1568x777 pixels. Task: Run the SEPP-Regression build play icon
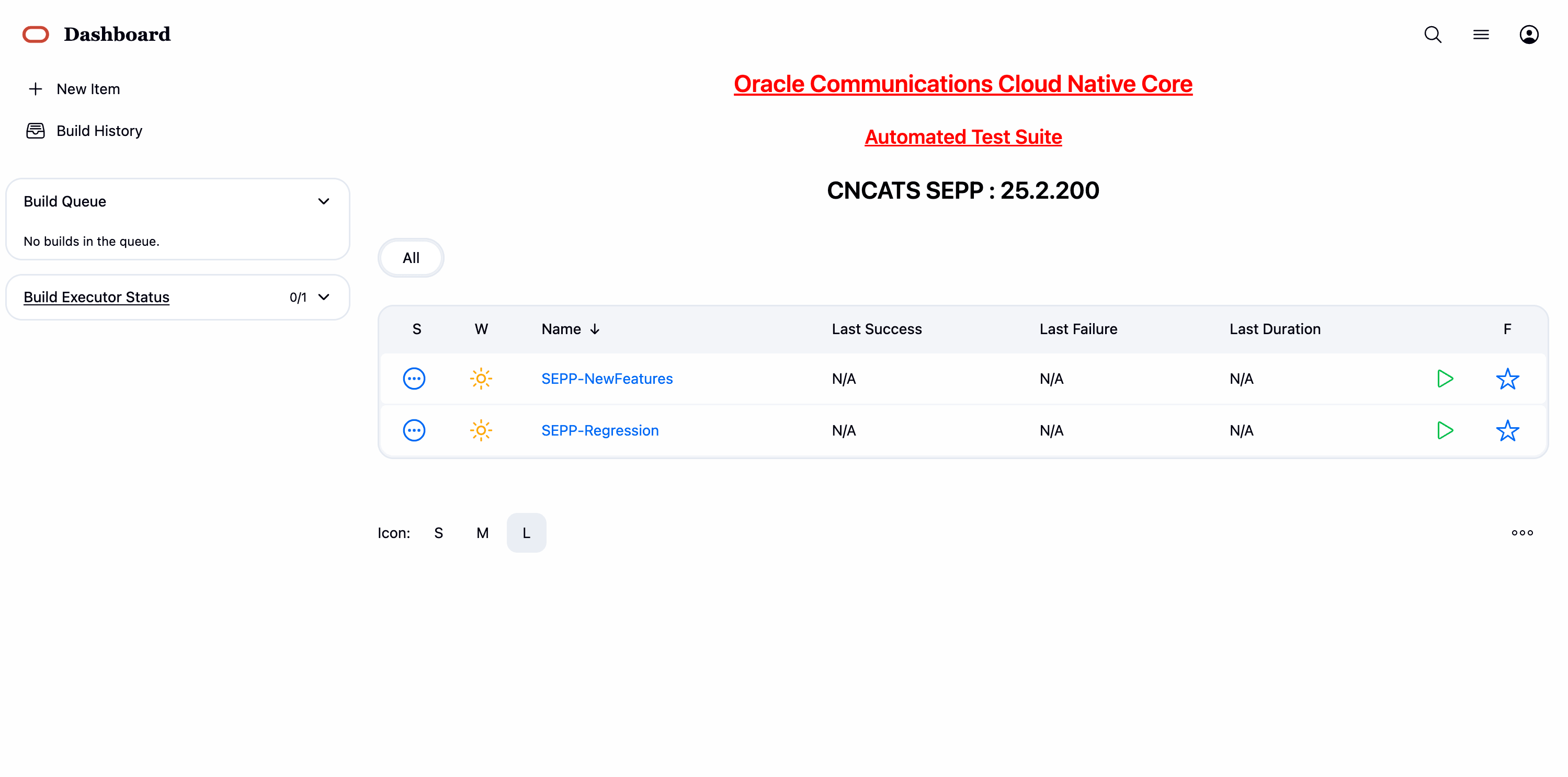(x=1445, y=430)
